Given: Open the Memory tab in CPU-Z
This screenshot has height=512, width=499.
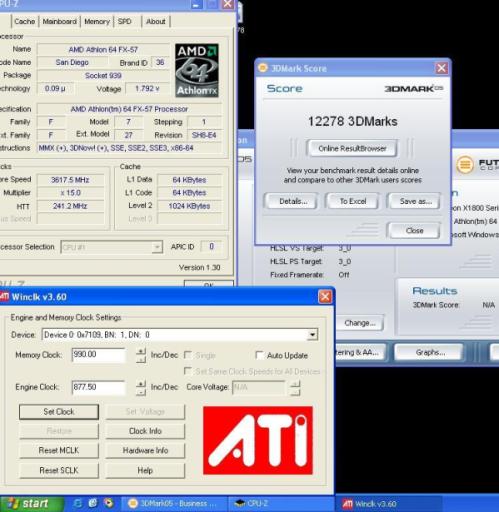Looking at the screenshot, I should (97, 21).
